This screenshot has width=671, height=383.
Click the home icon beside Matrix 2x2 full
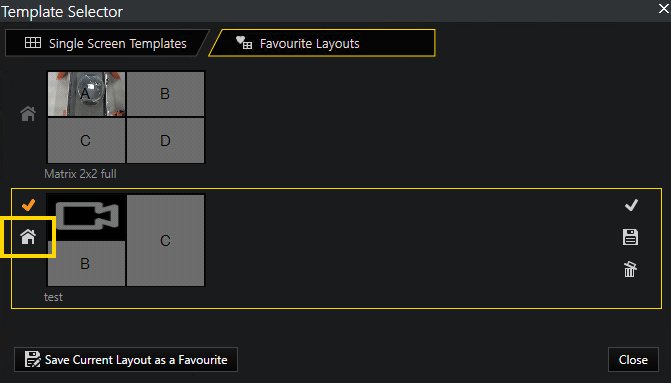28,114
